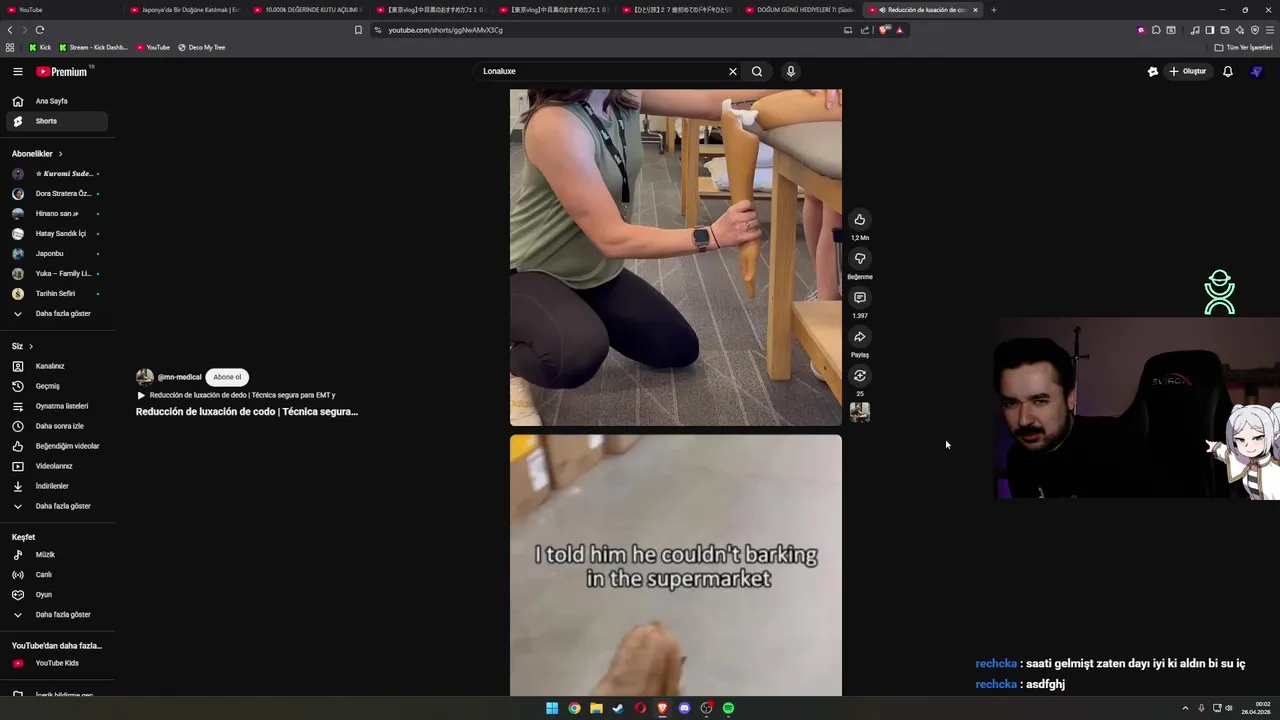Click the YouTube Premium logo

62,71
